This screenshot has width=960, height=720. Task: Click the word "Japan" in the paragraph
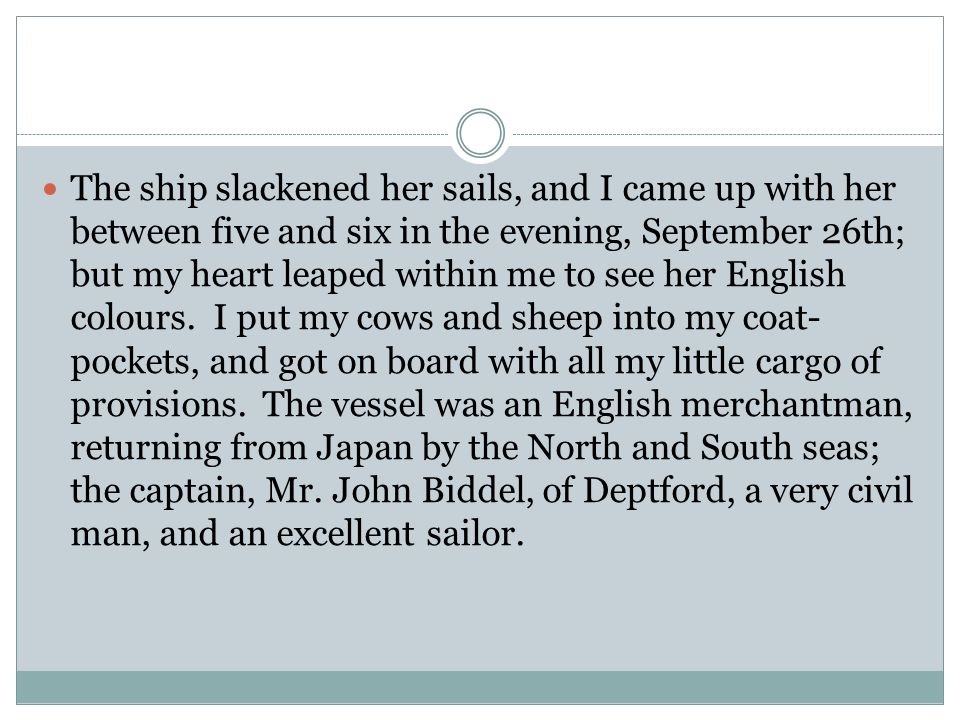364,448
